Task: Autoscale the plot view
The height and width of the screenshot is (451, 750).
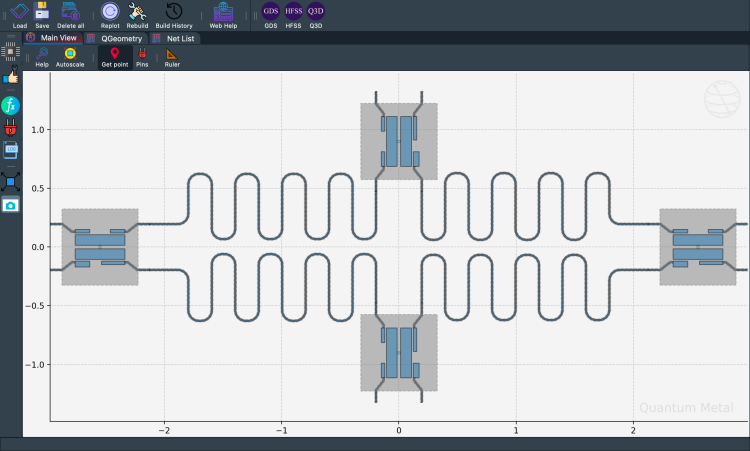Action: click(x=70, y=57)
